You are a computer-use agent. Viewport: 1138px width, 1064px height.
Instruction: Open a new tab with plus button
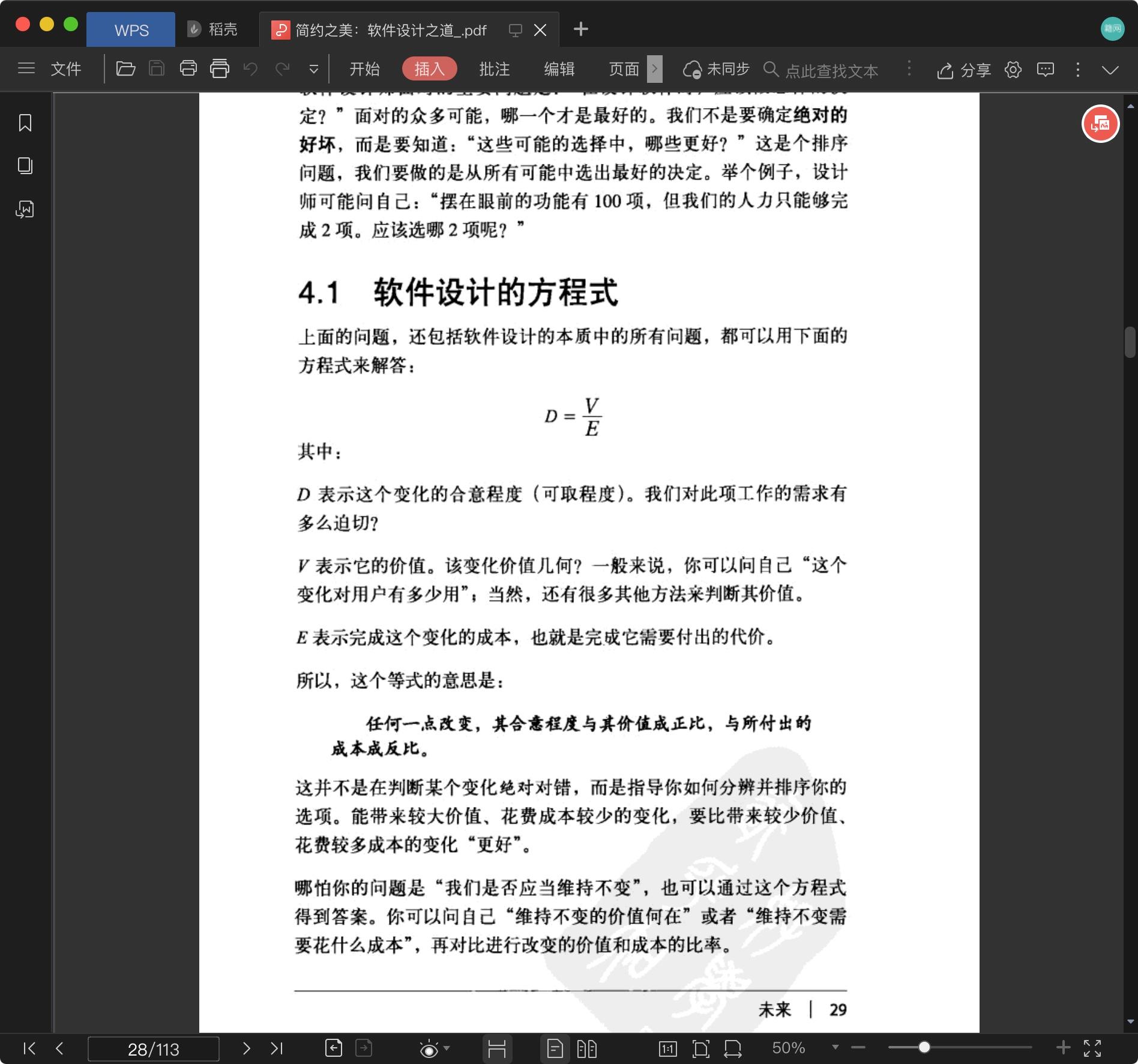580,29
